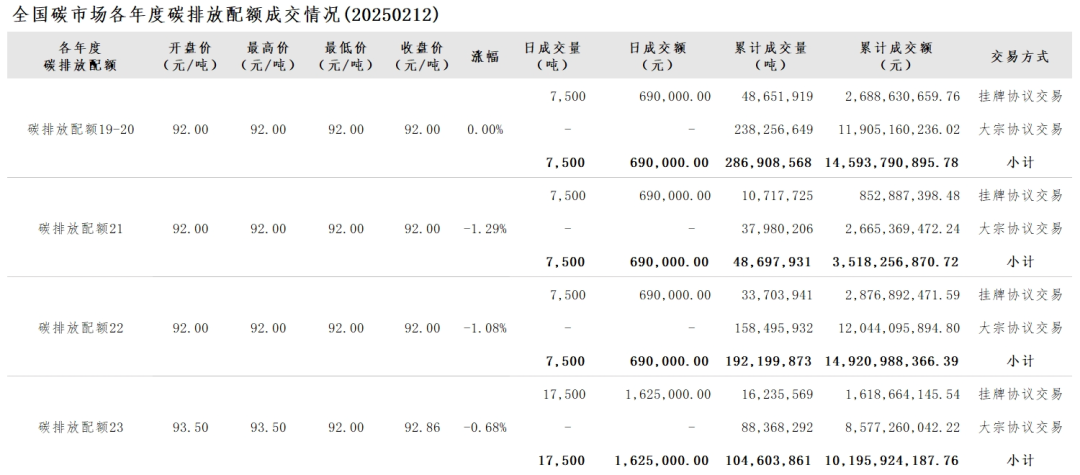Image resolution: width=1080 pixels, height=475 pixels.
Task: Click the -1.29% change value
Action: [x=485, y=229]
